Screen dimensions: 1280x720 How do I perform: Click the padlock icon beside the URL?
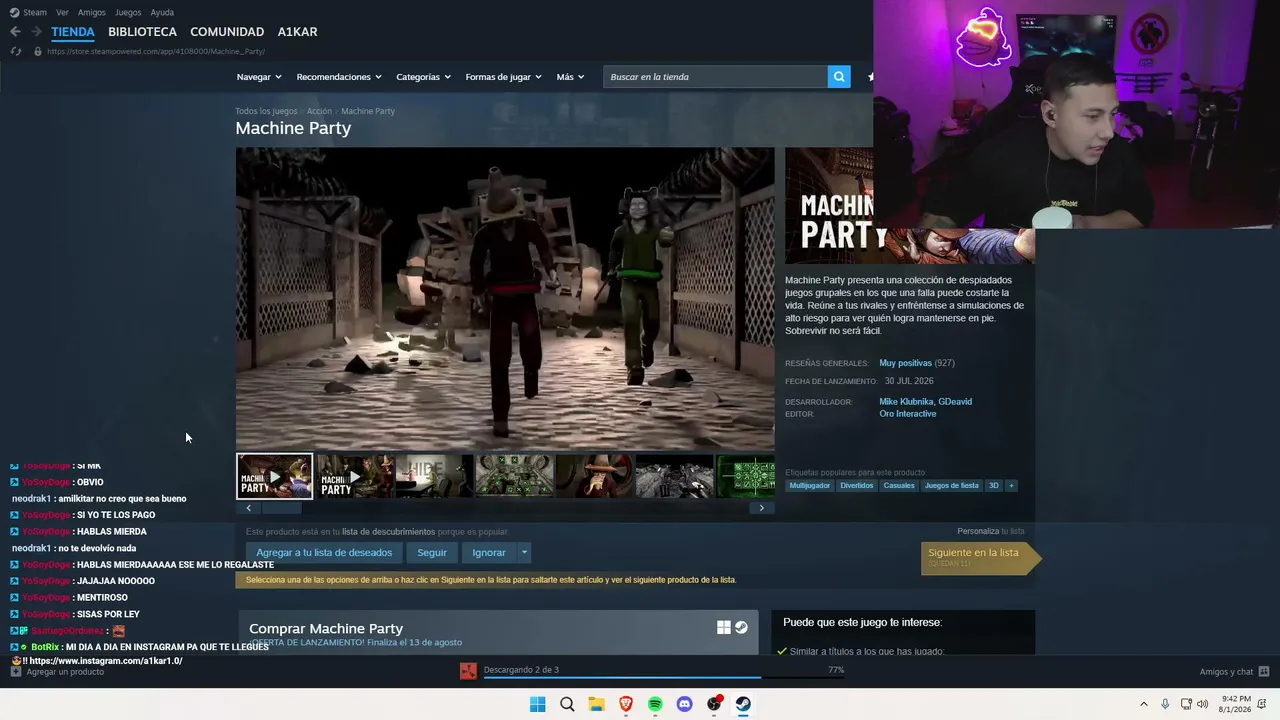[x=37, y=51]
